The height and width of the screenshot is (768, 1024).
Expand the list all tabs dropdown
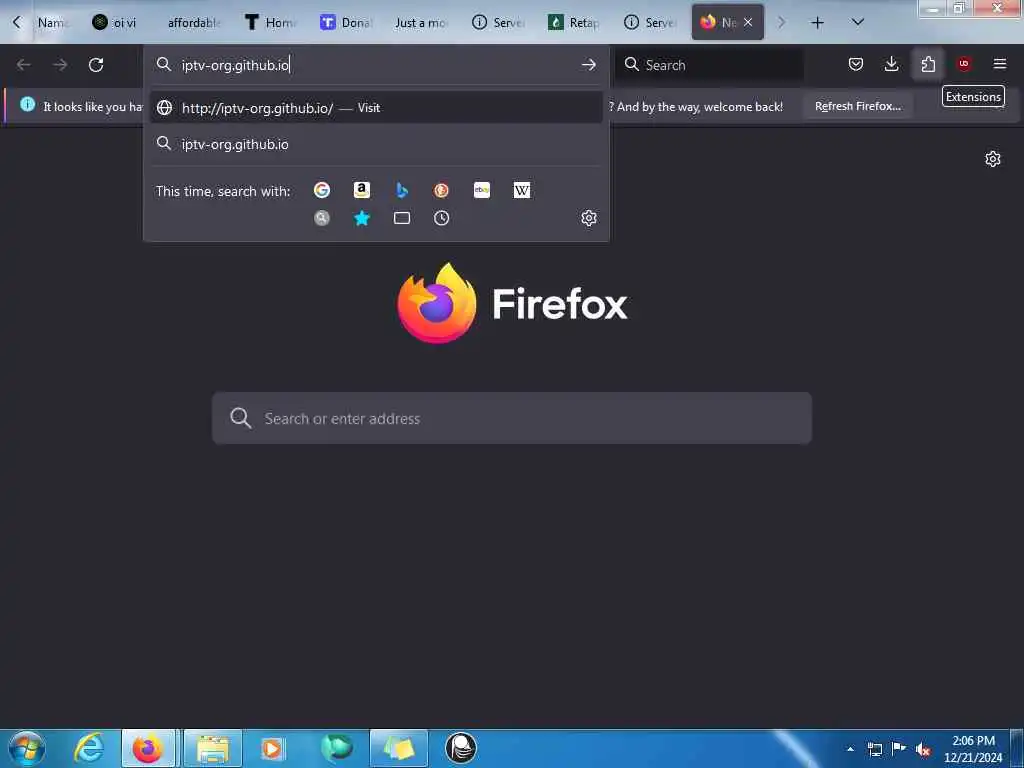(858, 23)
